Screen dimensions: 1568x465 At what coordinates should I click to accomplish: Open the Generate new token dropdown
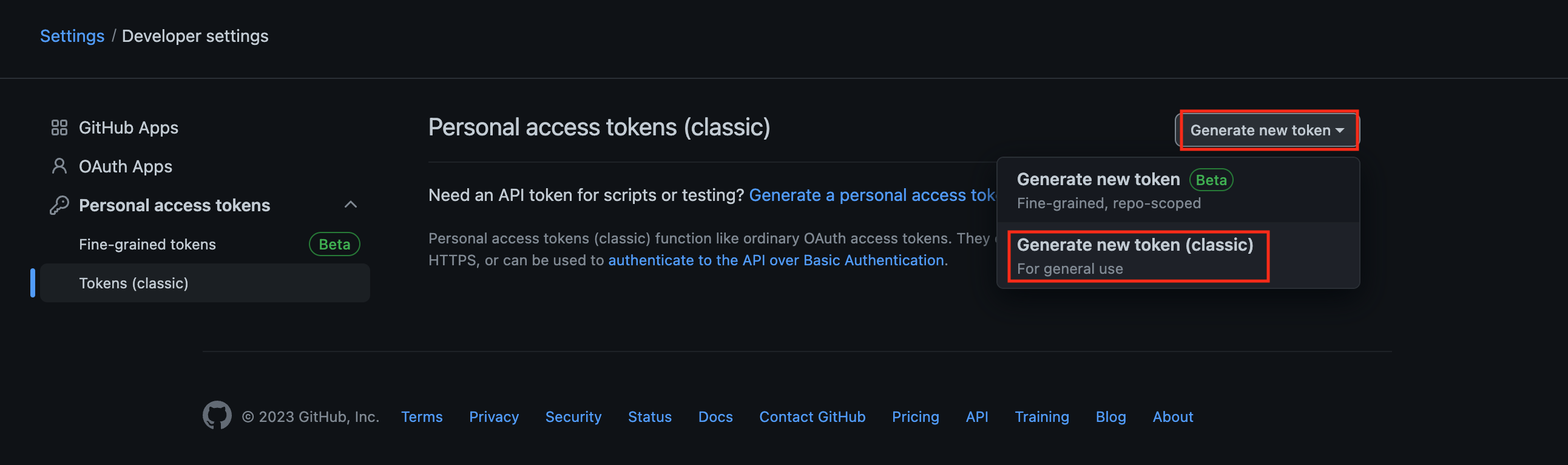pos(1266,131)
